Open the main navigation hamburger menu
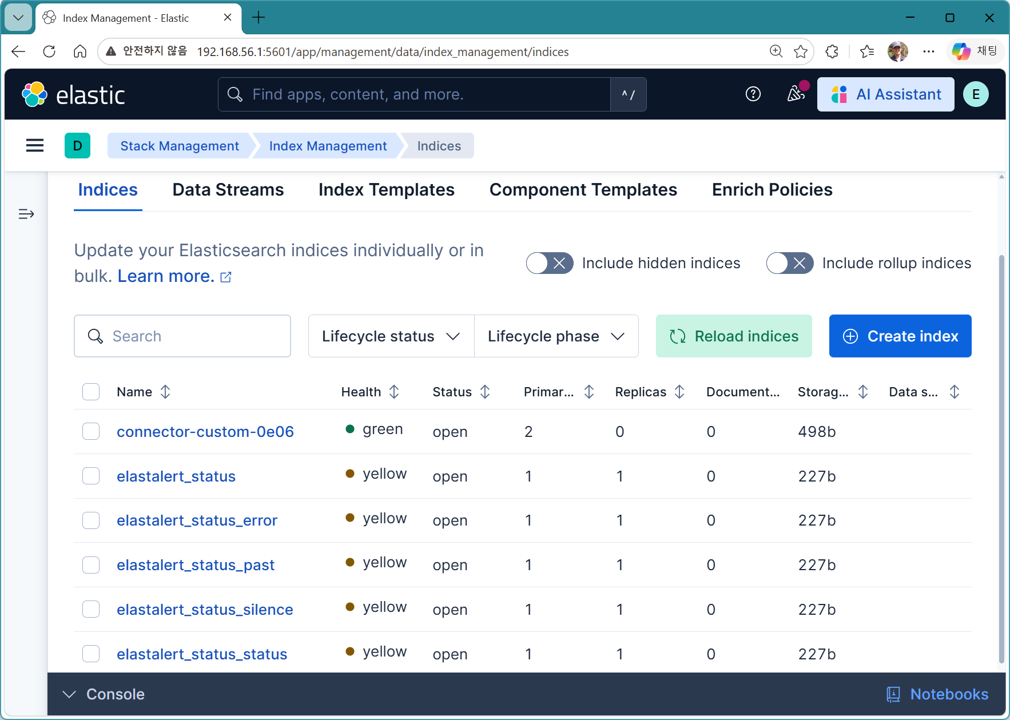The width and height of the screenshot is (1010, 720). coord(34,145)
